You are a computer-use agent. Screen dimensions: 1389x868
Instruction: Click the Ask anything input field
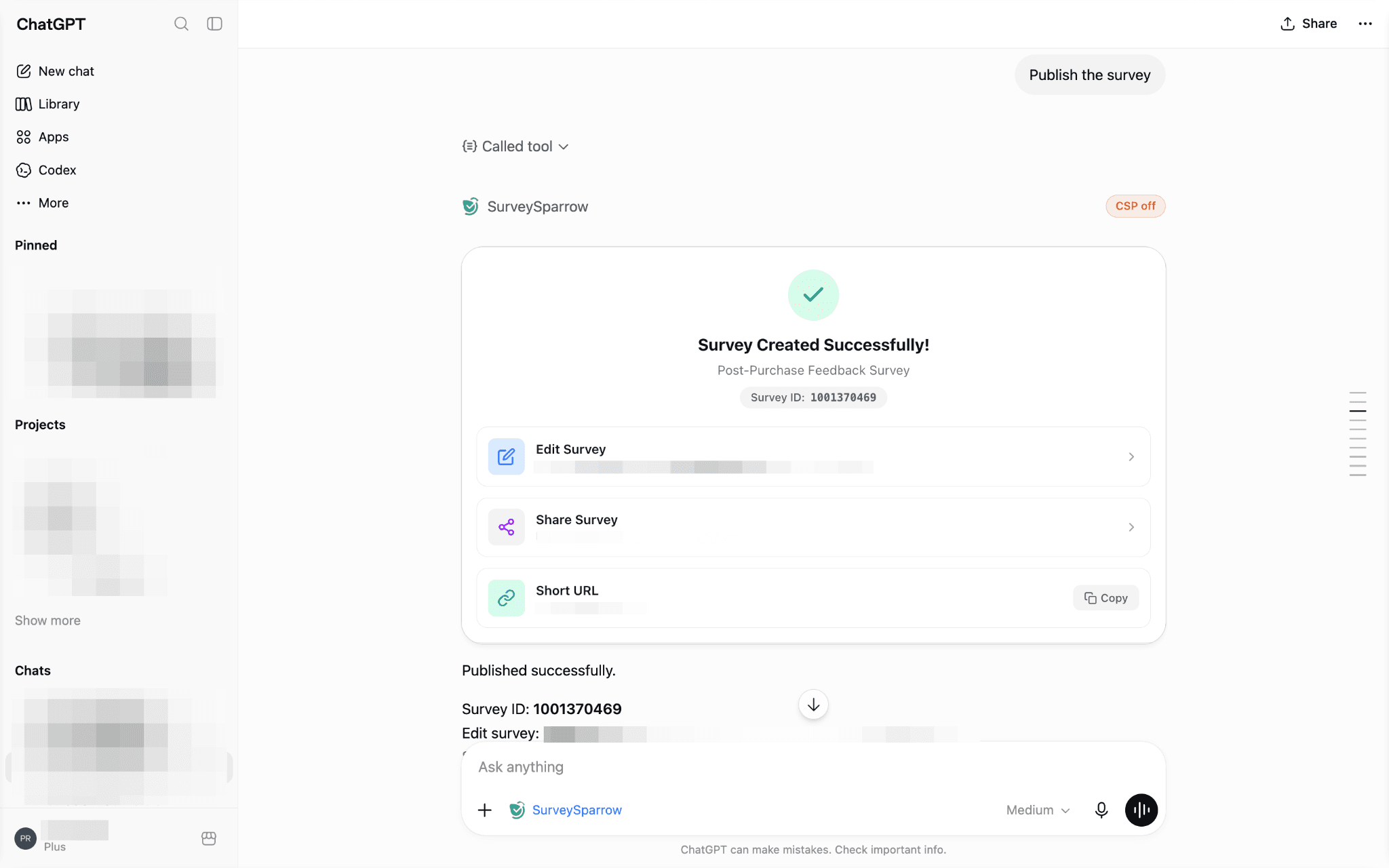click(813, 767)
